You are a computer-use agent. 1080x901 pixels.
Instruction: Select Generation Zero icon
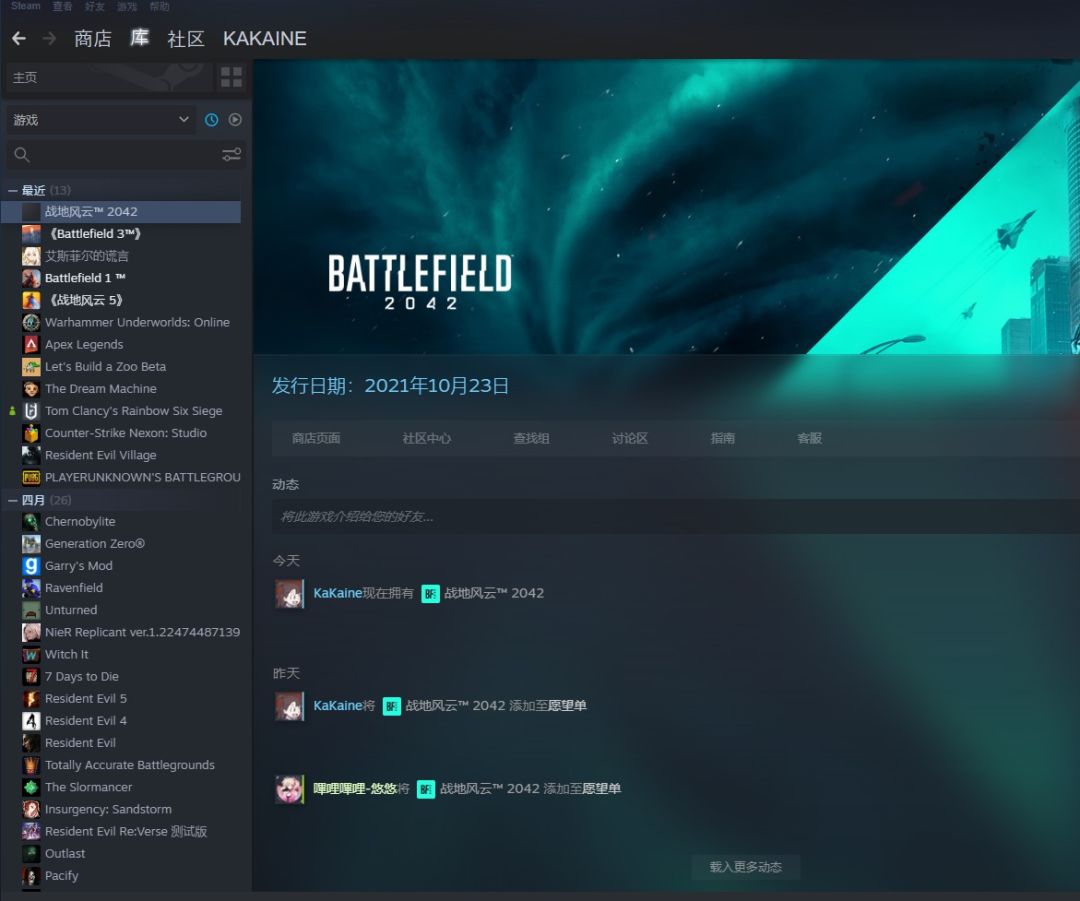(31, 543)
